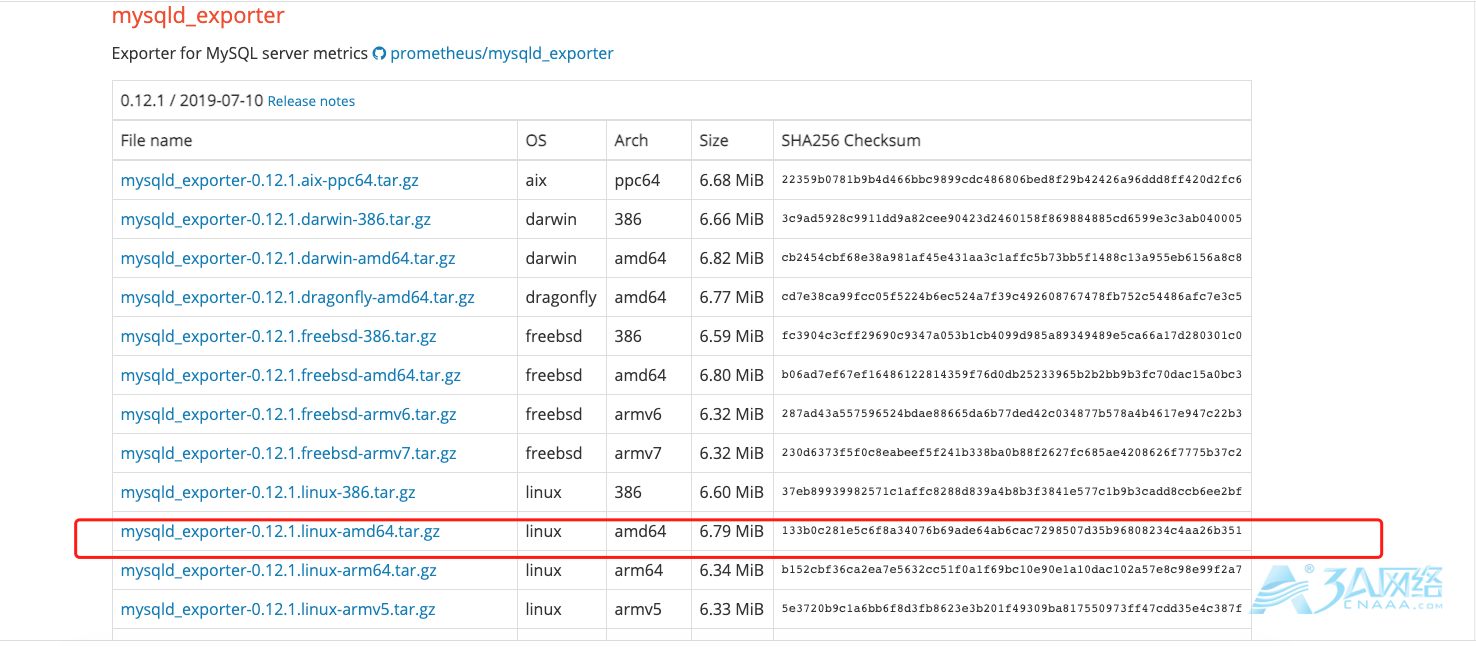
Task: Download mysqld_exporter-0.12.1.linux-386.tar.gz
Action: (x=268, y=492)
